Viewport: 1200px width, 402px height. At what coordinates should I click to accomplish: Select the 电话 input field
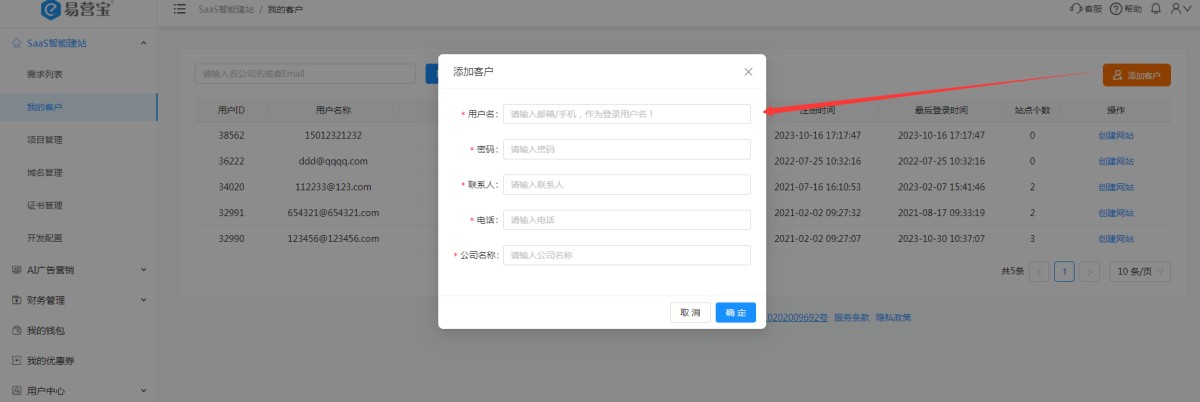tap(626, 220)
